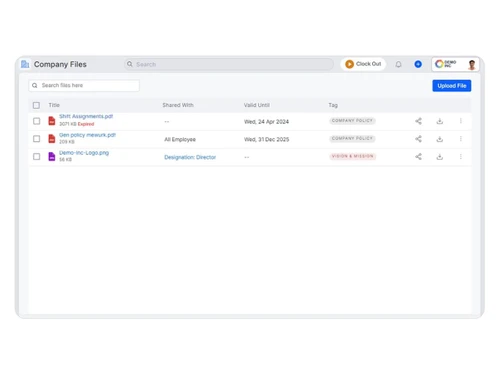Share the Demo-Inc-Logo.png file
This screenshot has height=375, width=500.
pyautogui.click(x=418, y=156)
